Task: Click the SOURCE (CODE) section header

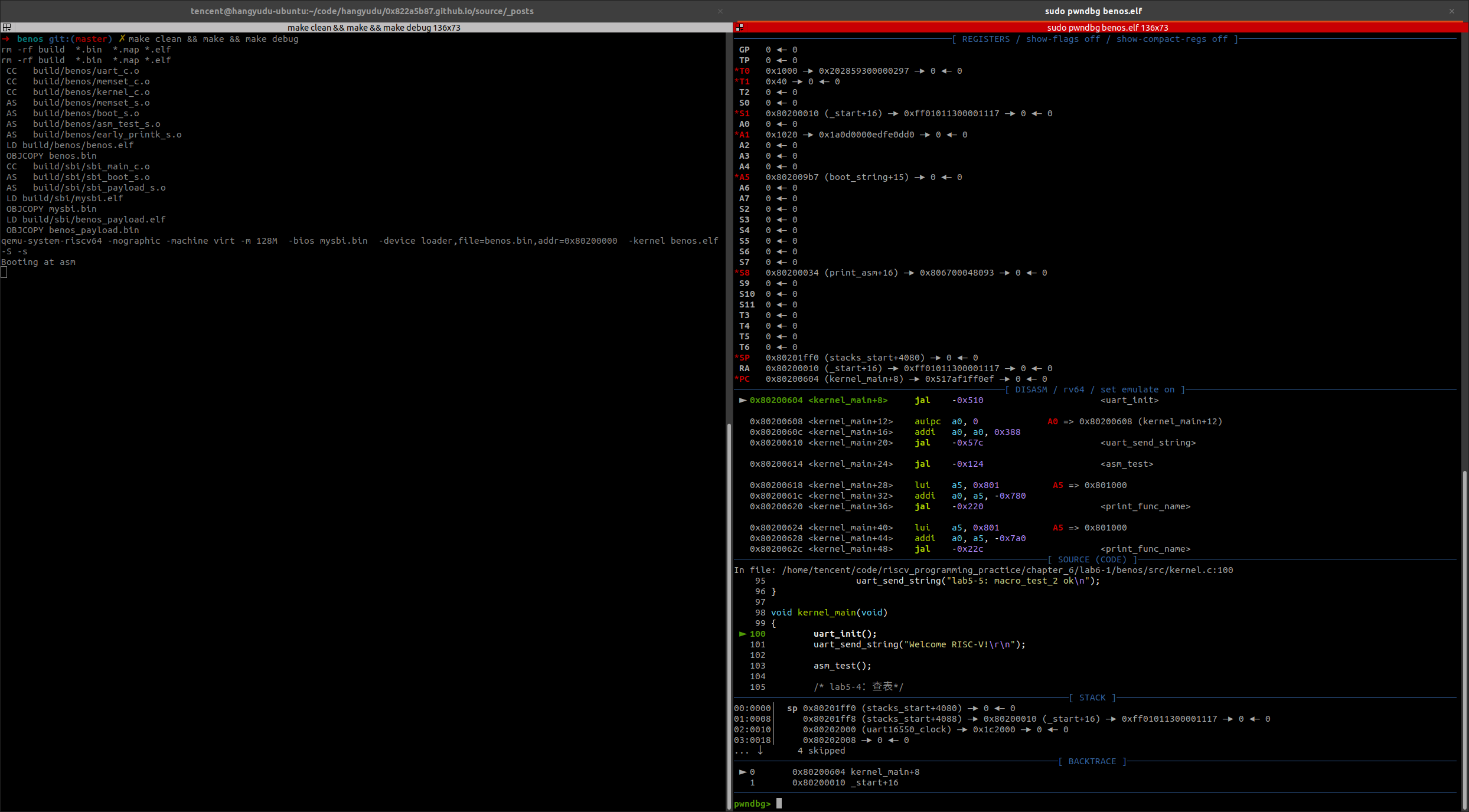Action: pos(1092,559)
